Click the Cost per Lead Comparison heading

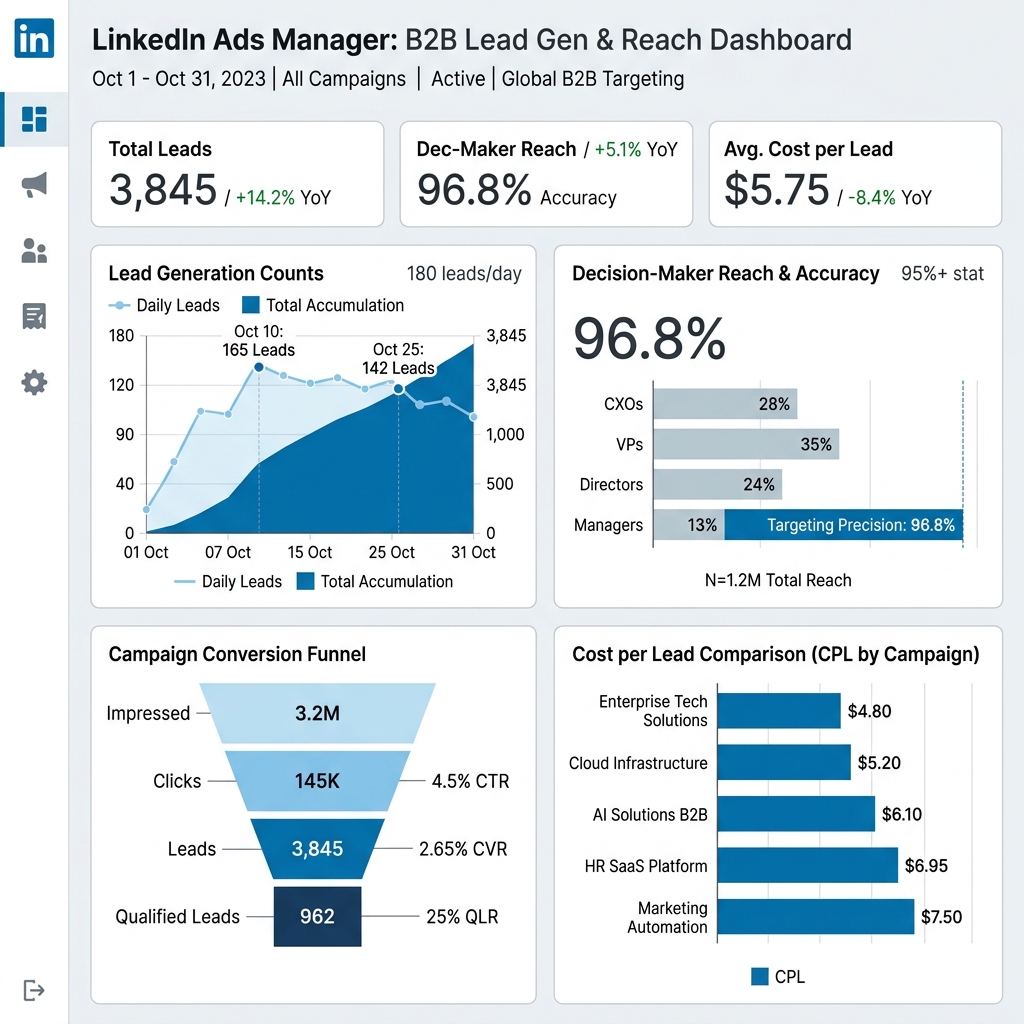(776, 654)
